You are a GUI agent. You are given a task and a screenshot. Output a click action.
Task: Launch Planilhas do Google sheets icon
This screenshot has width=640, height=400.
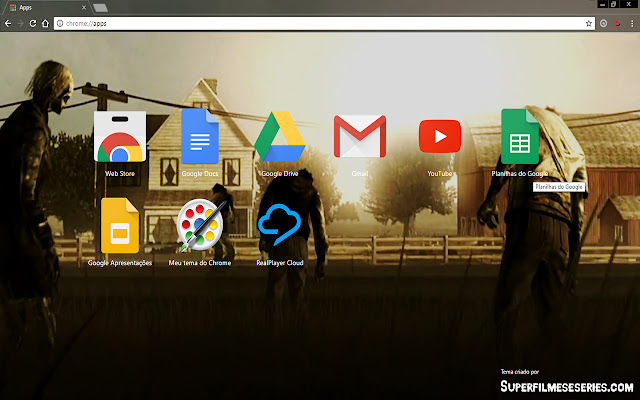[x=520, y=136]
